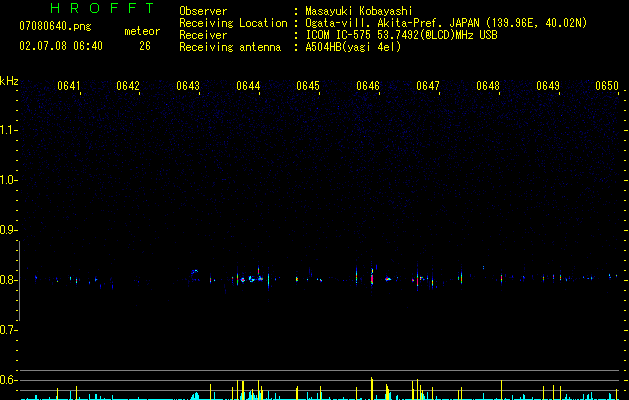Image resolution: width=629 pixels, height=400 pixels.
Task: Click the date stamp 02.07.08 06:40
Action: [x=61, y=46]
